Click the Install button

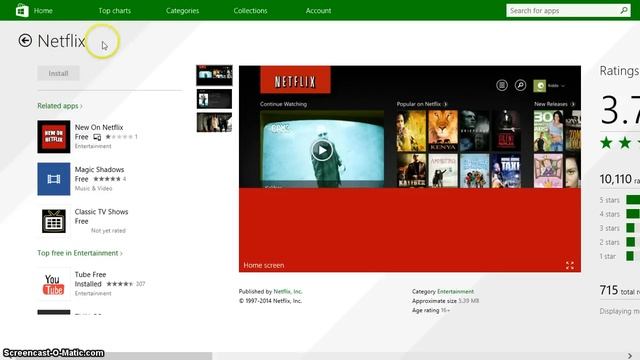pyautogui.click(x=58, y=73)
